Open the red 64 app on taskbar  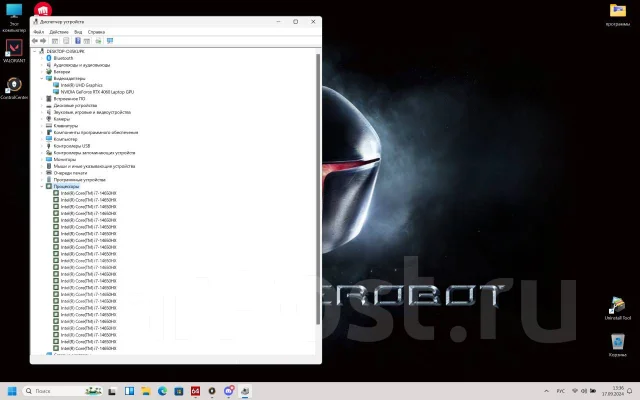tap(196, 391)
